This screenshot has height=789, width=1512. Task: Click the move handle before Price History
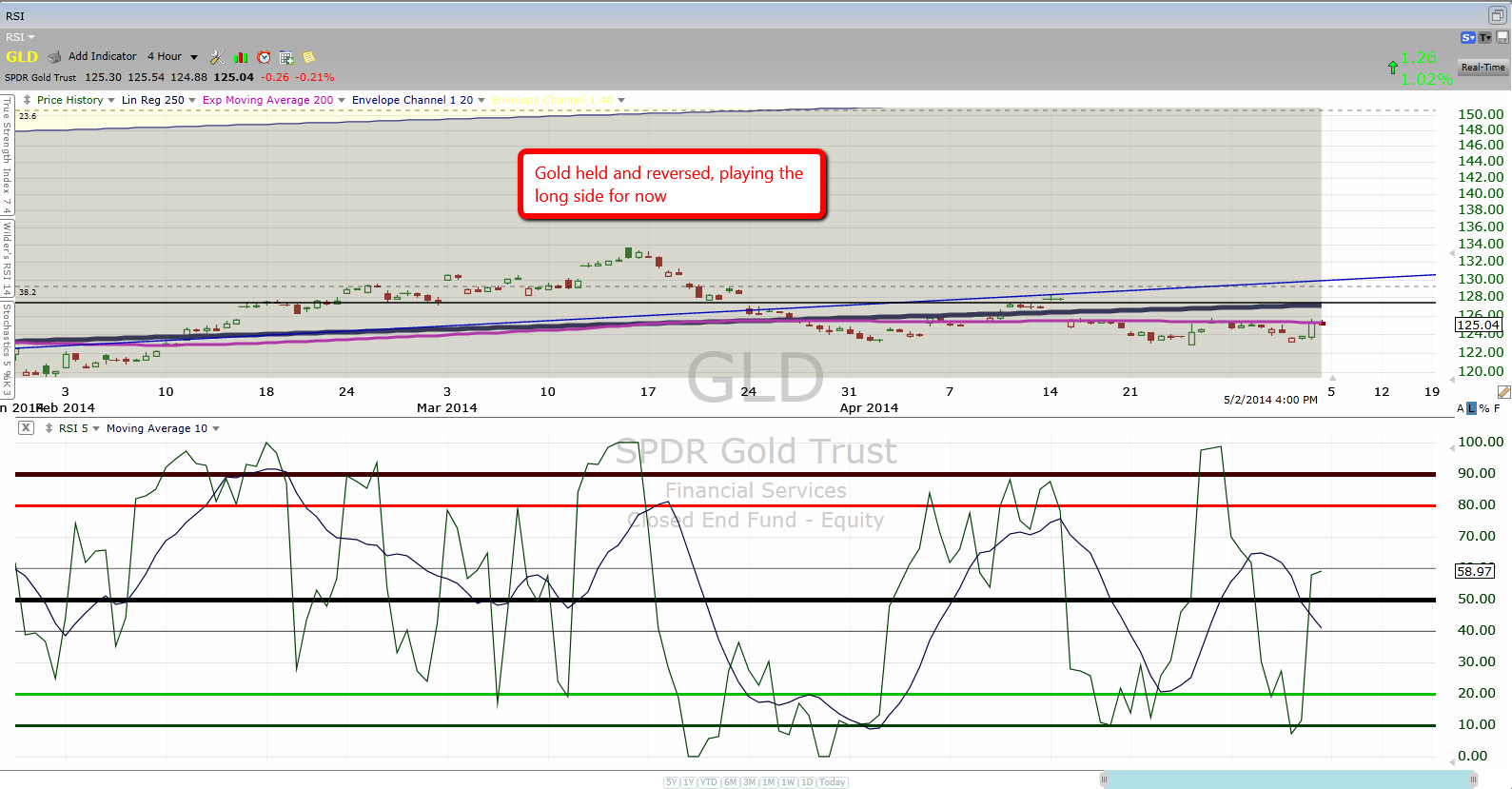(28, 100)
